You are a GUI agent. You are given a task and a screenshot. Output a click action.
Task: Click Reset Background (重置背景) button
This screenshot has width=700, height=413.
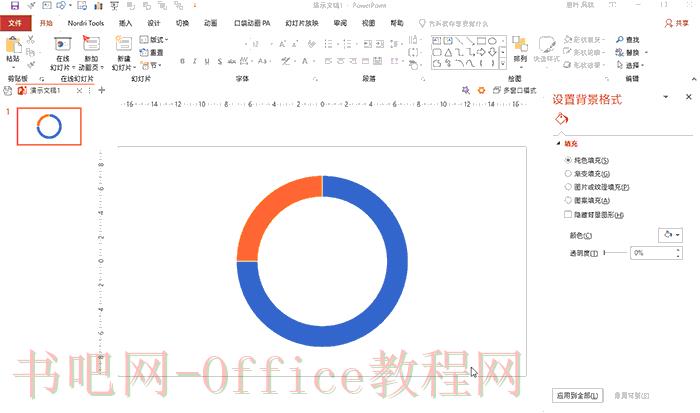[x=631, y=396]
